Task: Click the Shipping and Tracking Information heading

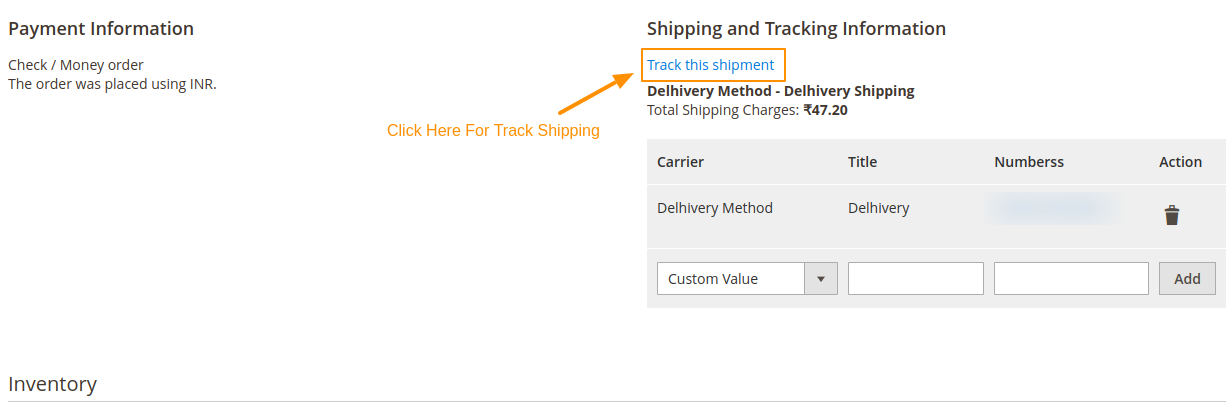Action: 796,29
